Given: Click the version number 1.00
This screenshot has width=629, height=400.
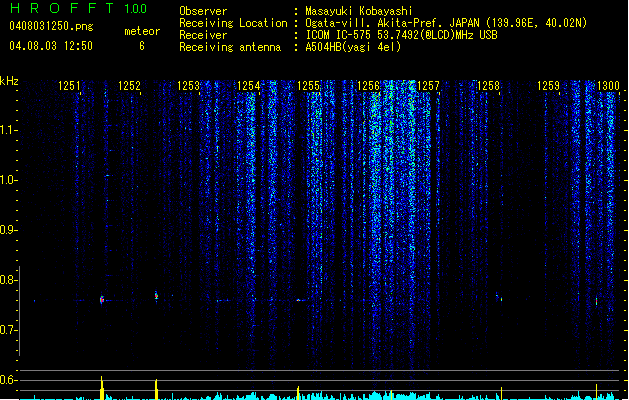Looking at the screenshot, I should point(135,8).
